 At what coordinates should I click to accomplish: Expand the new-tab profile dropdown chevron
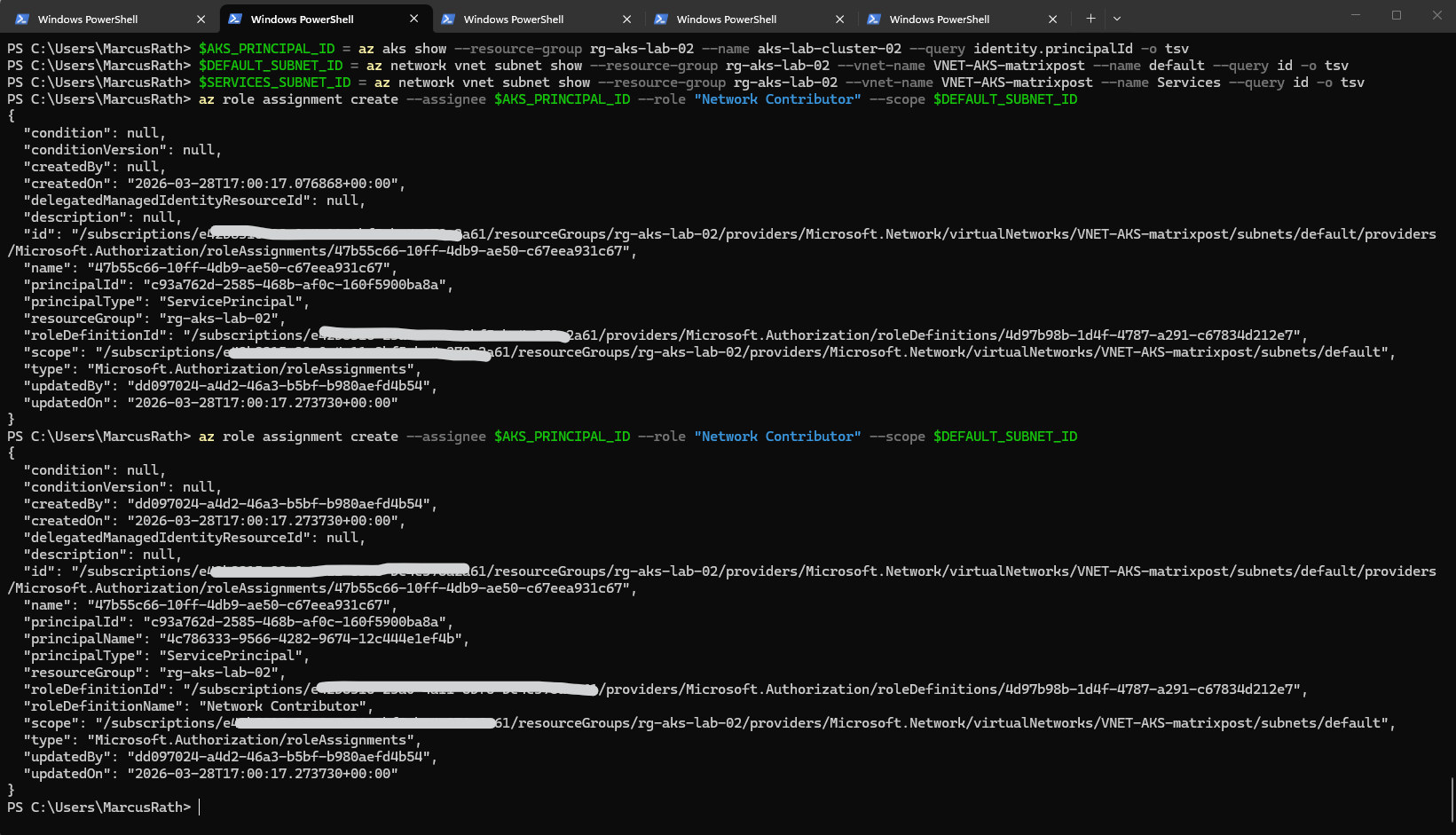1117,19
